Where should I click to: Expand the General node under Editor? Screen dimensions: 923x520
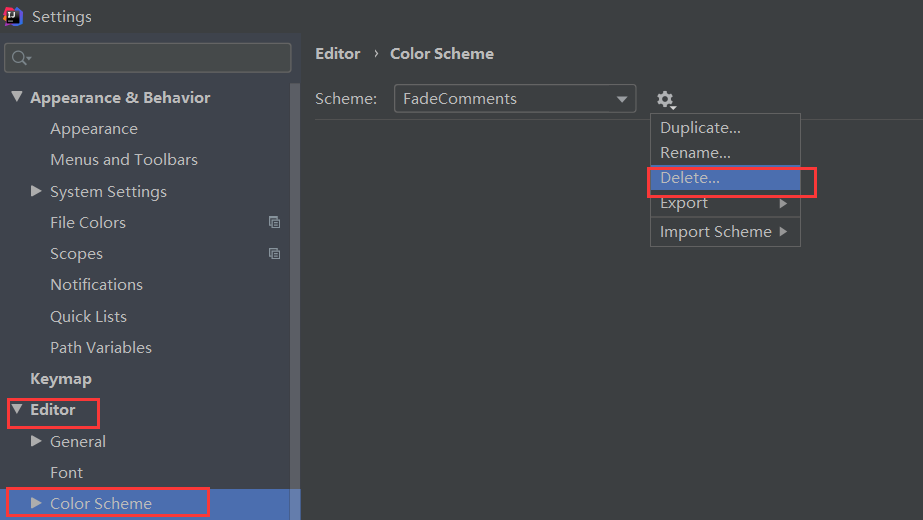36,440
